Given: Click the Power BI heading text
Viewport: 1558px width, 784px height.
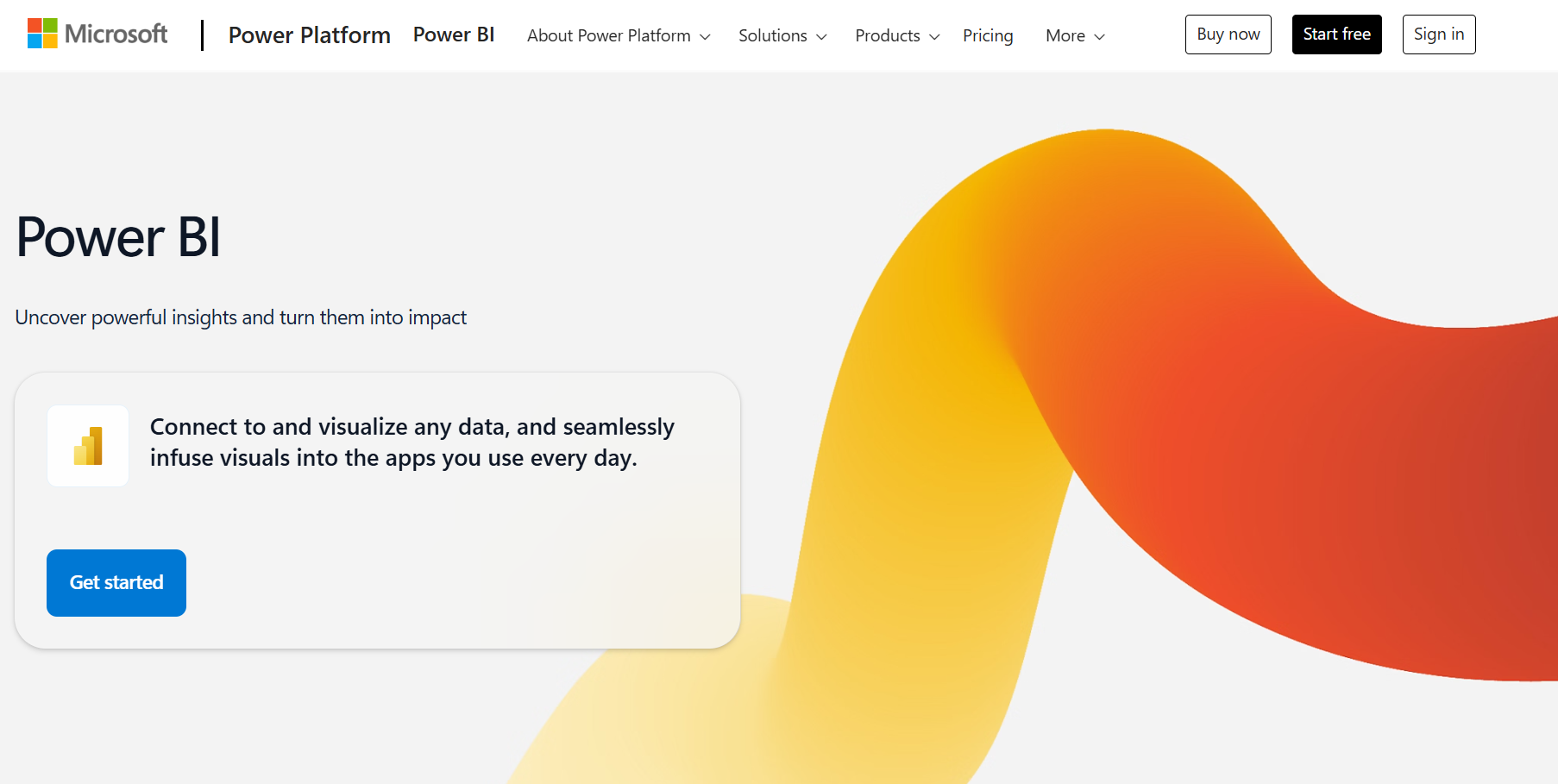Looking at the screenshot, I should (x=117, y=238).
